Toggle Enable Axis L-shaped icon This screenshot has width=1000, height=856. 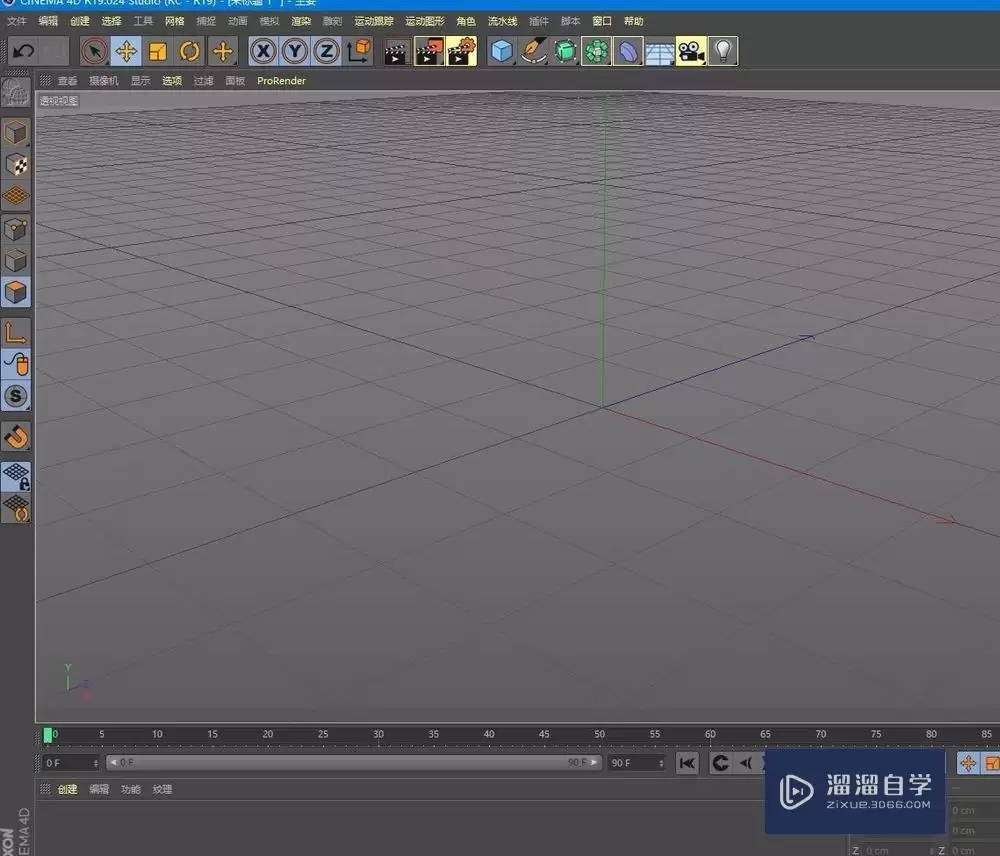click(16, 333)
